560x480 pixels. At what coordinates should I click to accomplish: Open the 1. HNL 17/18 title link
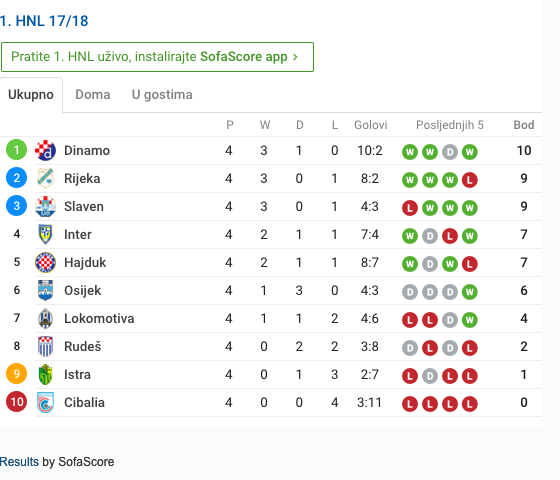(x=44, y=21)
